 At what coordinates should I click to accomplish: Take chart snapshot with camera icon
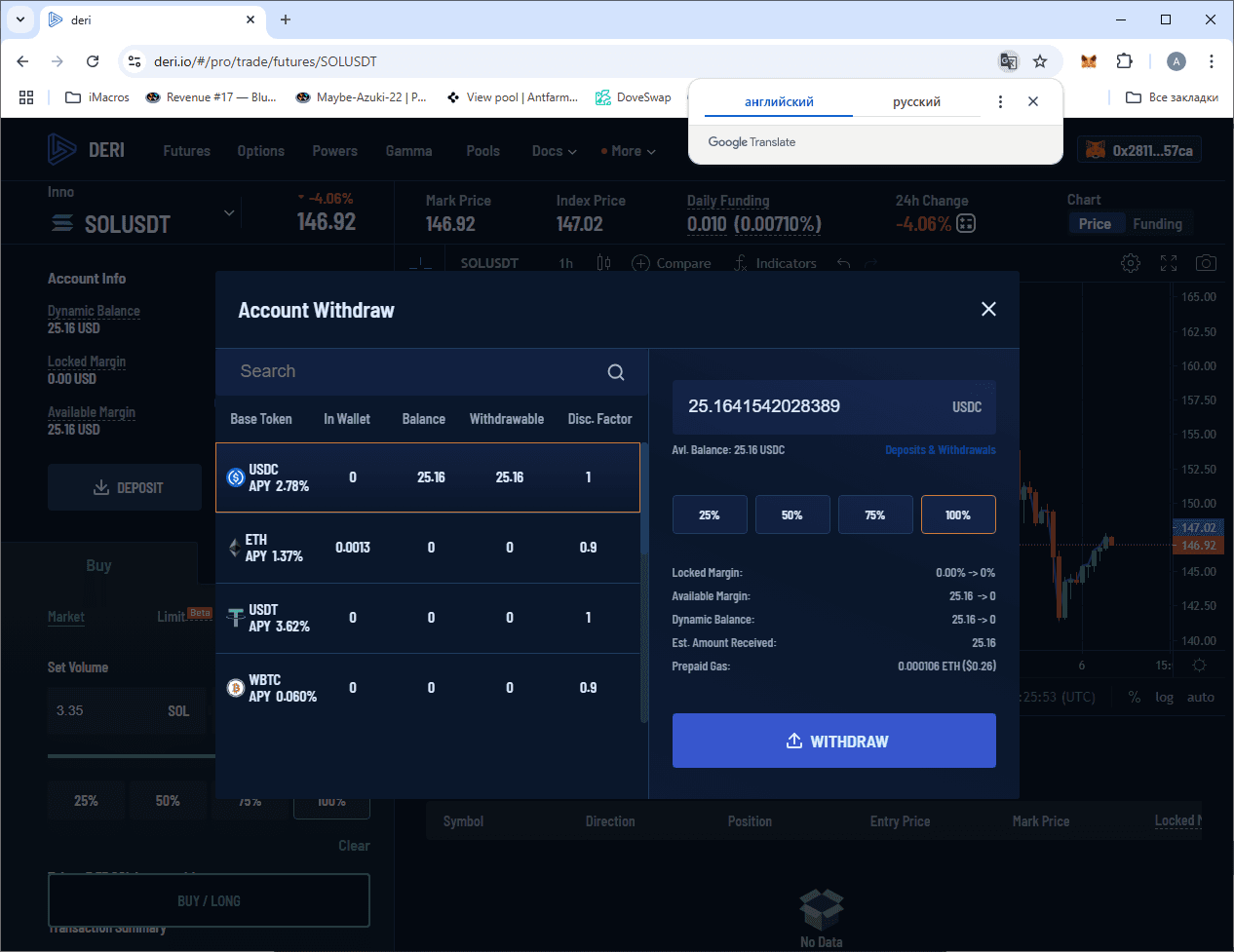(x=1206, y=263)
